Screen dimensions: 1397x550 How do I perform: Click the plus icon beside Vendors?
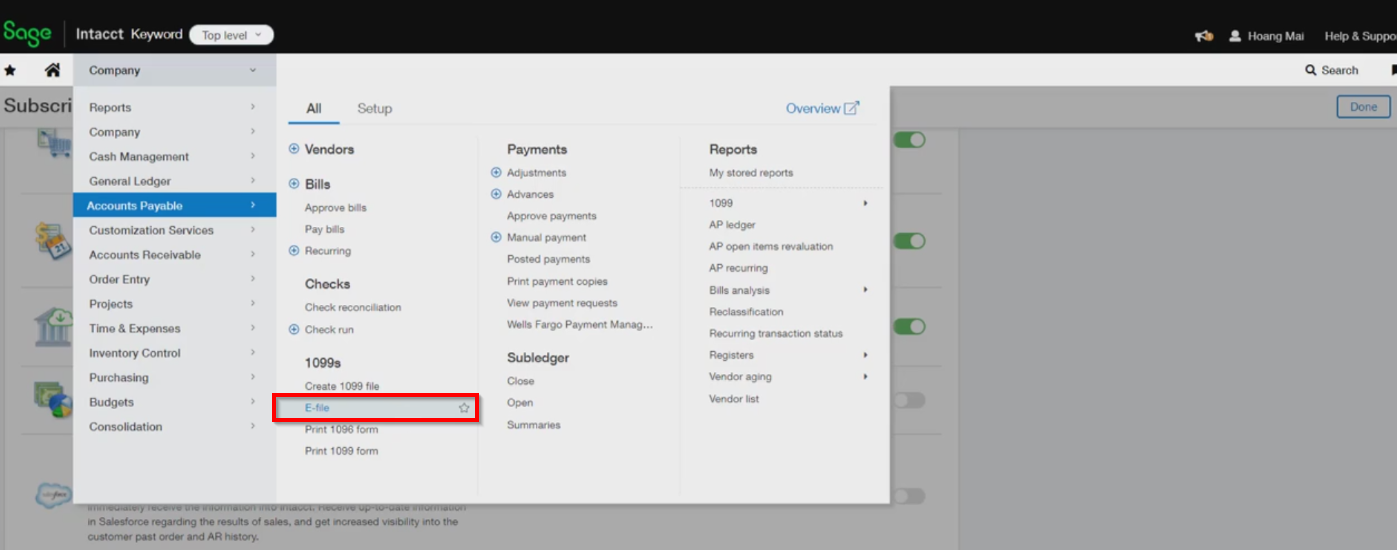point(294,149)
